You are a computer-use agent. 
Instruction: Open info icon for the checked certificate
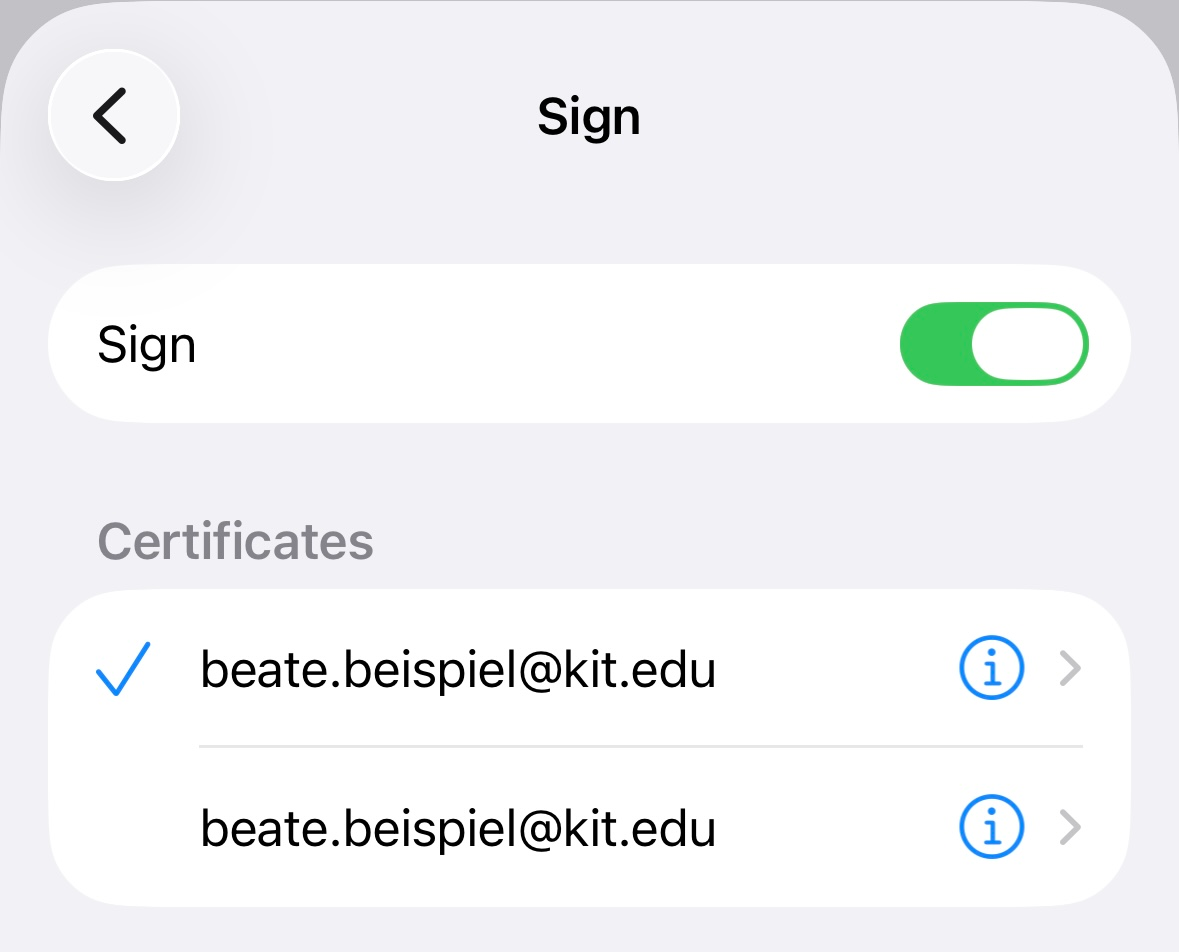point(991,669)
